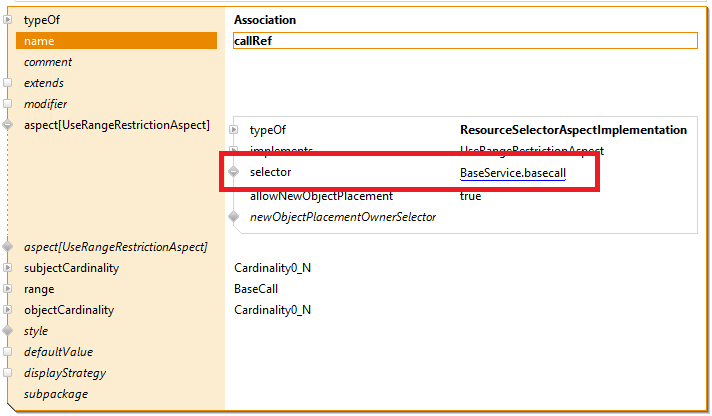Select the BaseCall range value

(256, 289)
